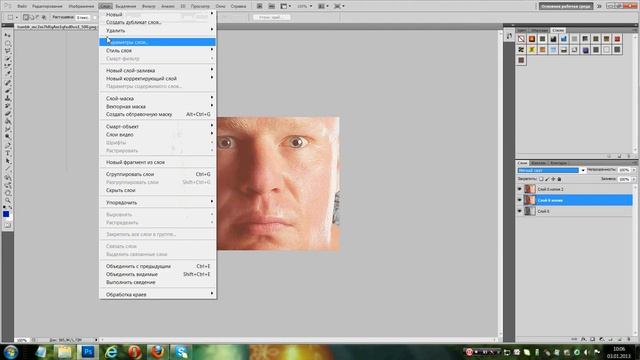Choose 'Создать дубликат слоя...' from the menu
This screenshot has height=360, width=640.
point(158,22)
